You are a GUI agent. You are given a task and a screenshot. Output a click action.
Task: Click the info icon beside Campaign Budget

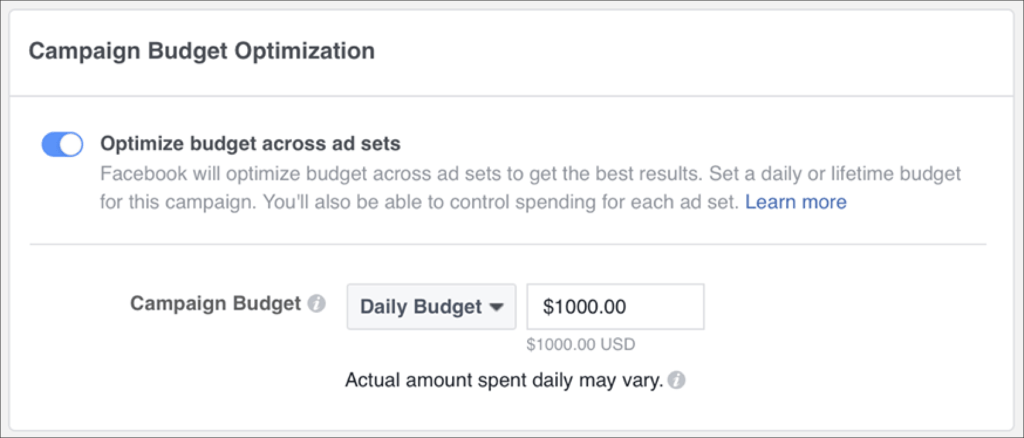(317, 304)
